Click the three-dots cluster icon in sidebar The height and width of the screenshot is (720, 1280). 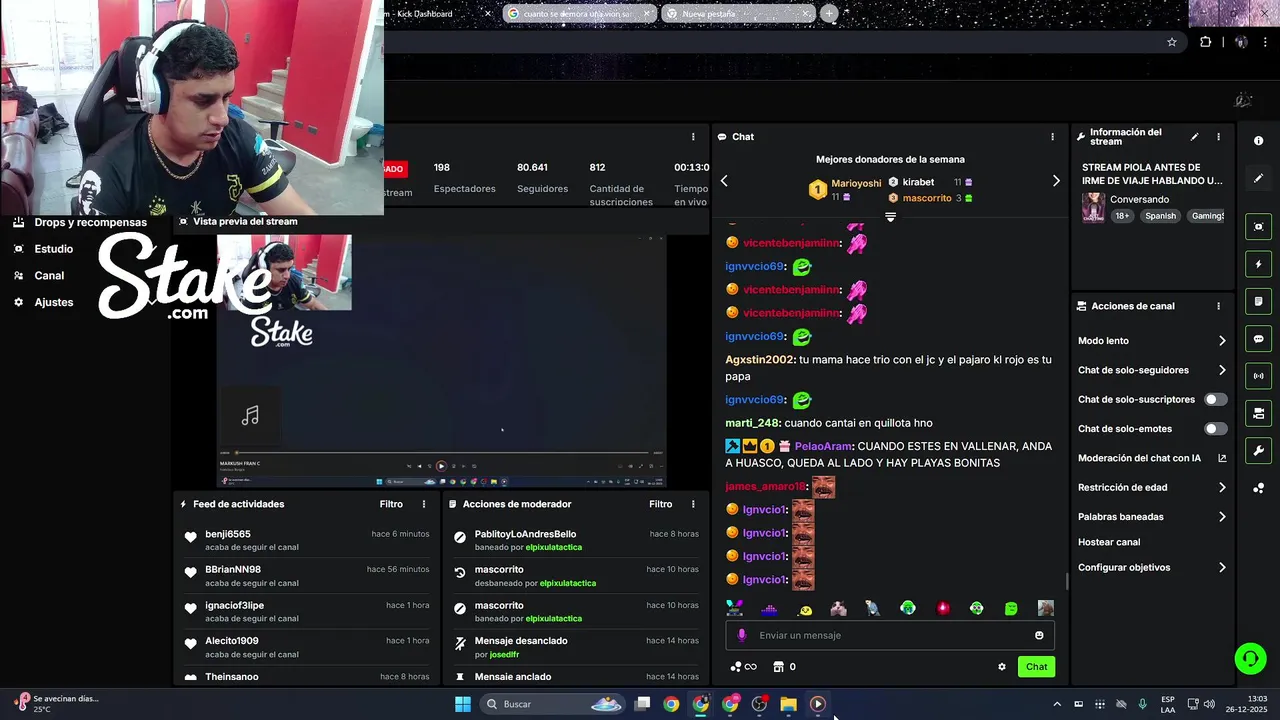[x=1258, y=488]
